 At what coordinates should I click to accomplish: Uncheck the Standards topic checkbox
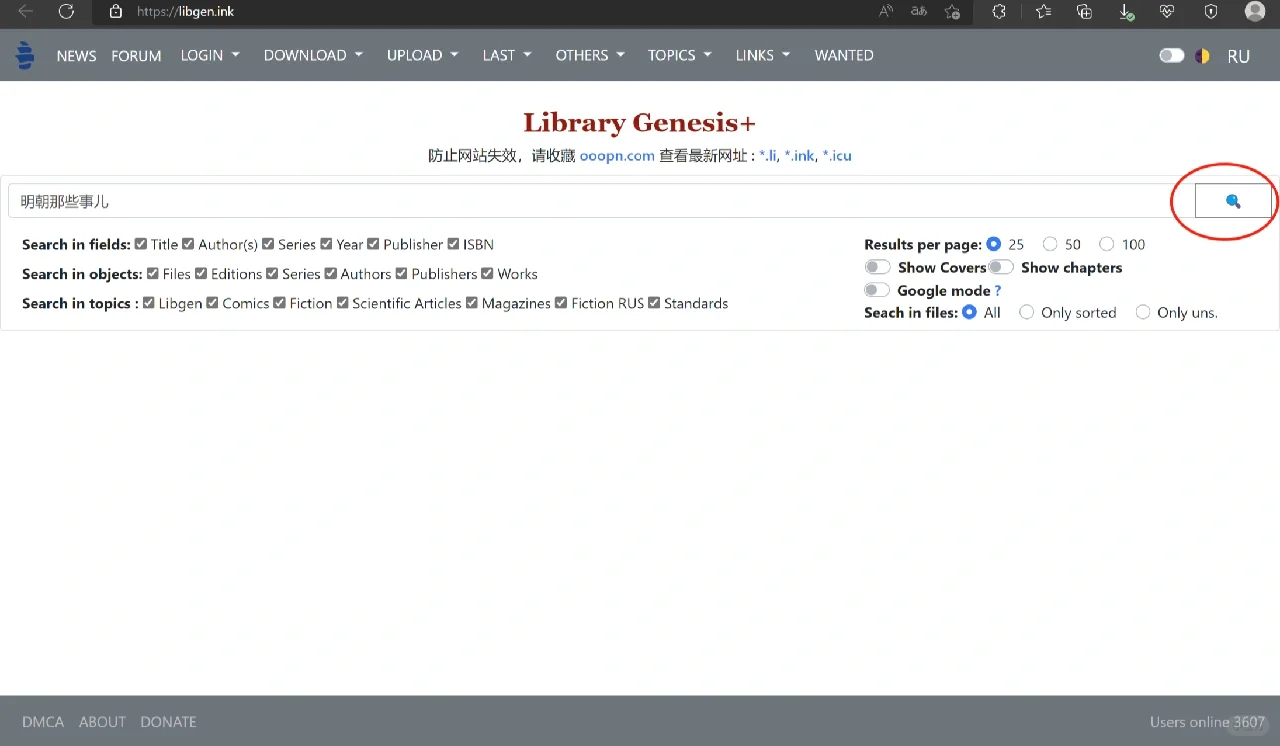(654, 302)
